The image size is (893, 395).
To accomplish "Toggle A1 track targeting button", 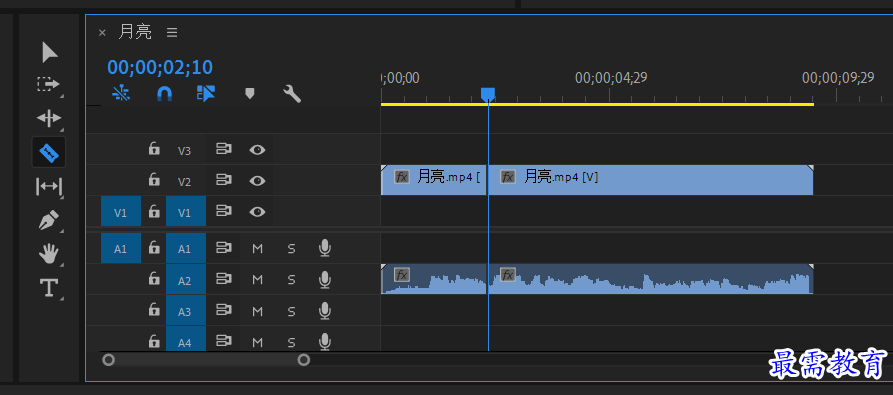I will point(186,248).
